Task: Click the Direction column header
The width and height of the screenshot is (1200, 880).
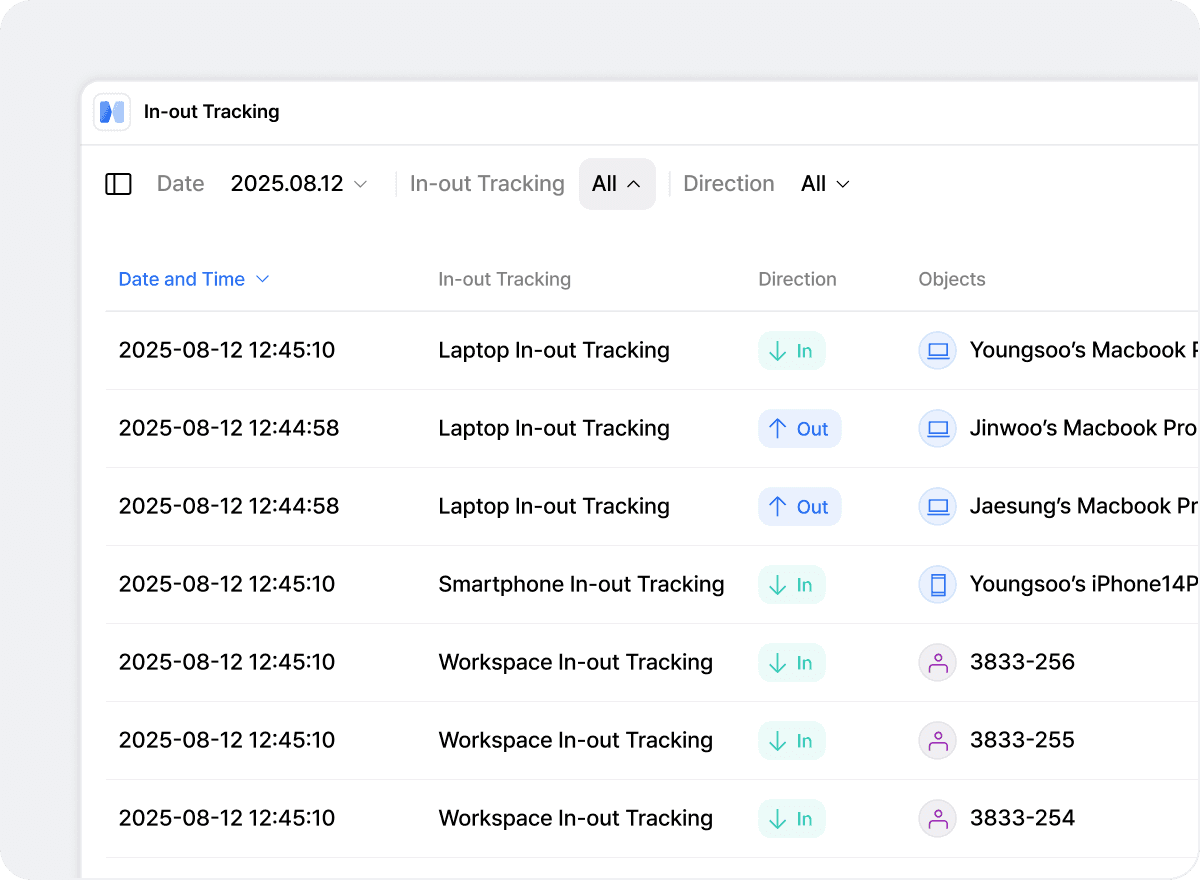Action: (x=797, y=279)
